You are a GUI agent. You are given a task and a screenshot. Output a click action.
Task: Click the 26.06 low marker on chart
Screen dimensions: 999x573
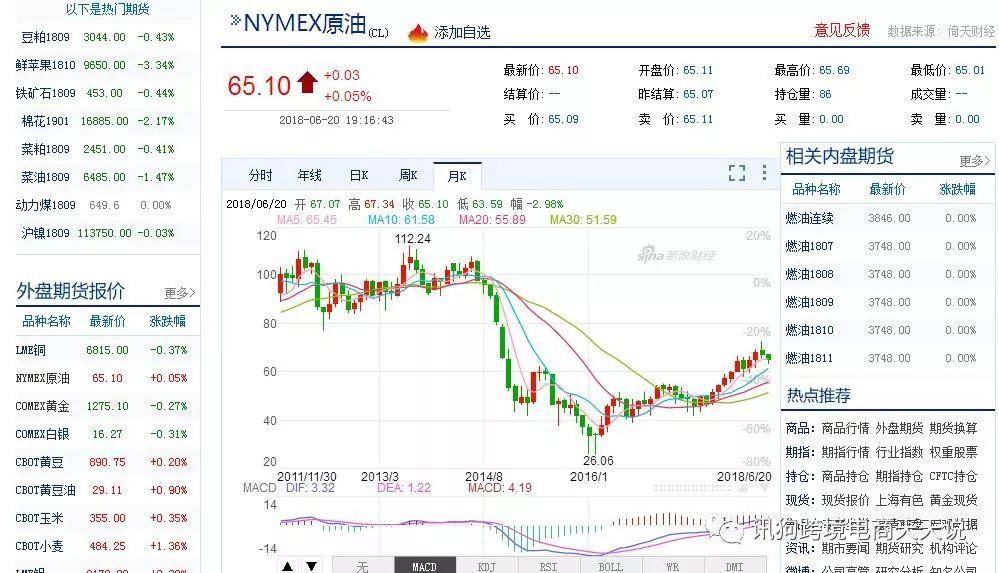click(x=598, y=461)
